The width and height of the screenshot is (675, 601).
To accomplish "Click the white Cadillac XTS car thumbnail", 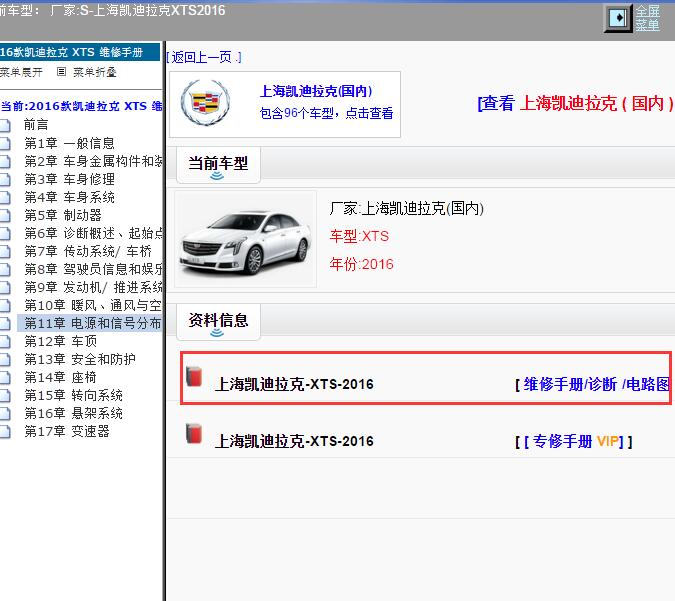I will [x=245, y=239].
